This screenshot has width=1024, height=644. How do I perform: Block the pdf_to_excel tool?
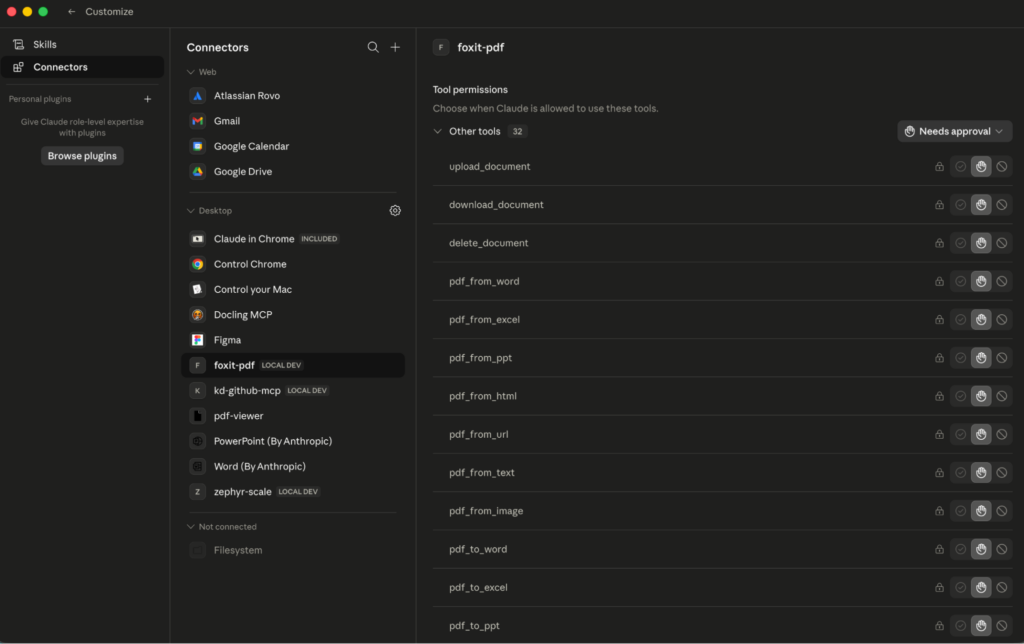click(1002, 588)
